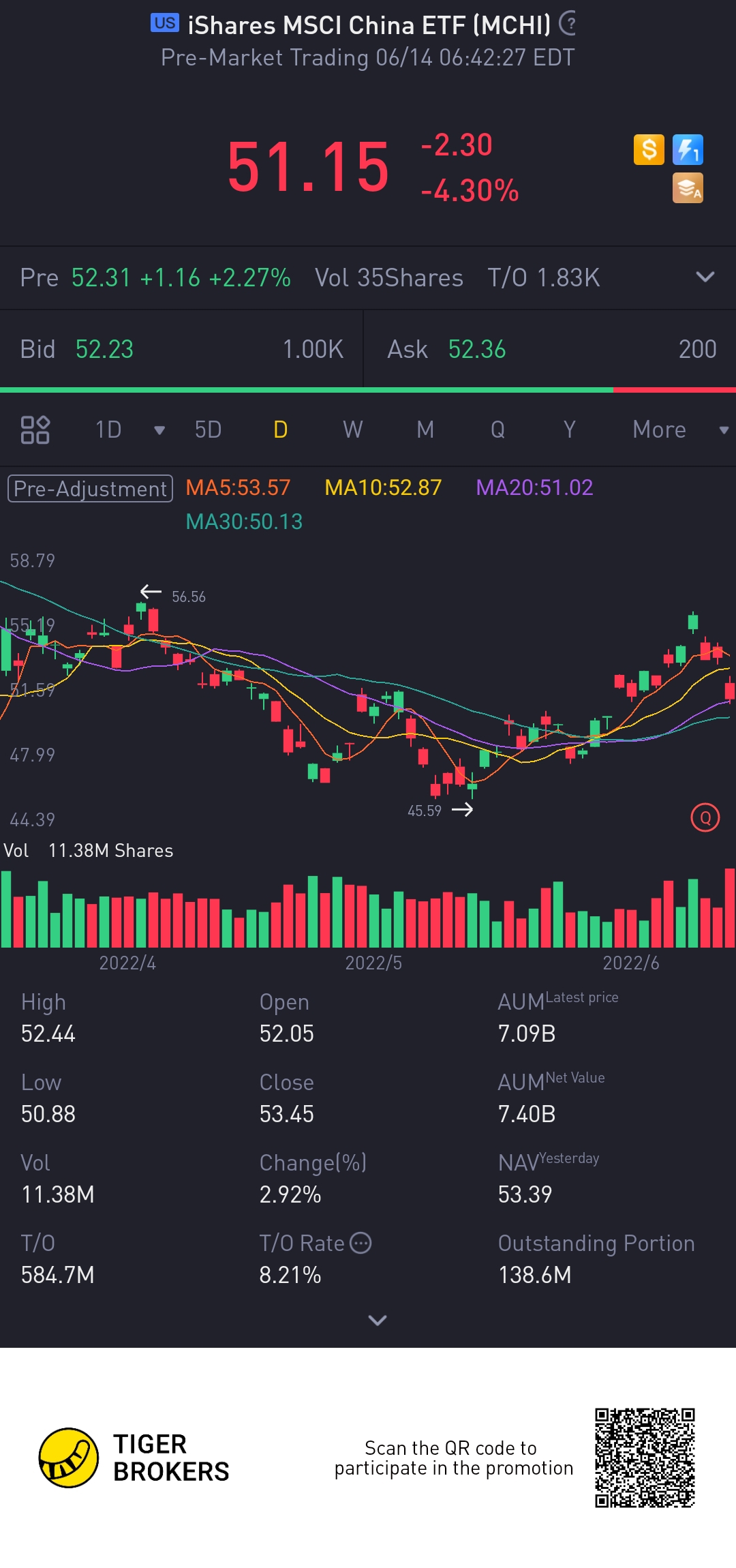736x1568 pixels.
Task: Select the M monthly chart tab
Action: [425, 429]
